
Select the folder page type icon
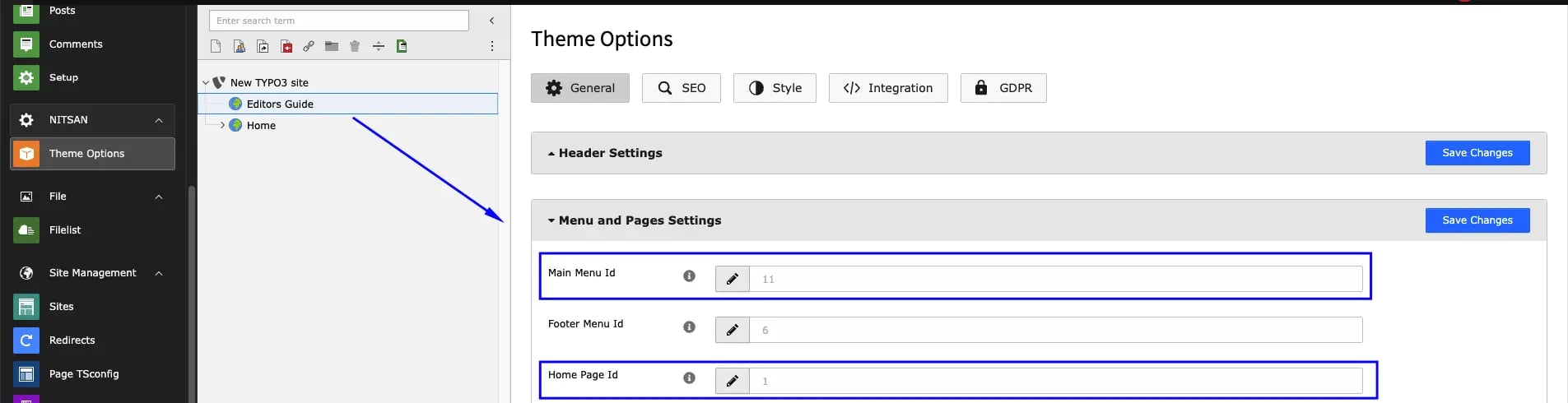click(x=332, y=46)
